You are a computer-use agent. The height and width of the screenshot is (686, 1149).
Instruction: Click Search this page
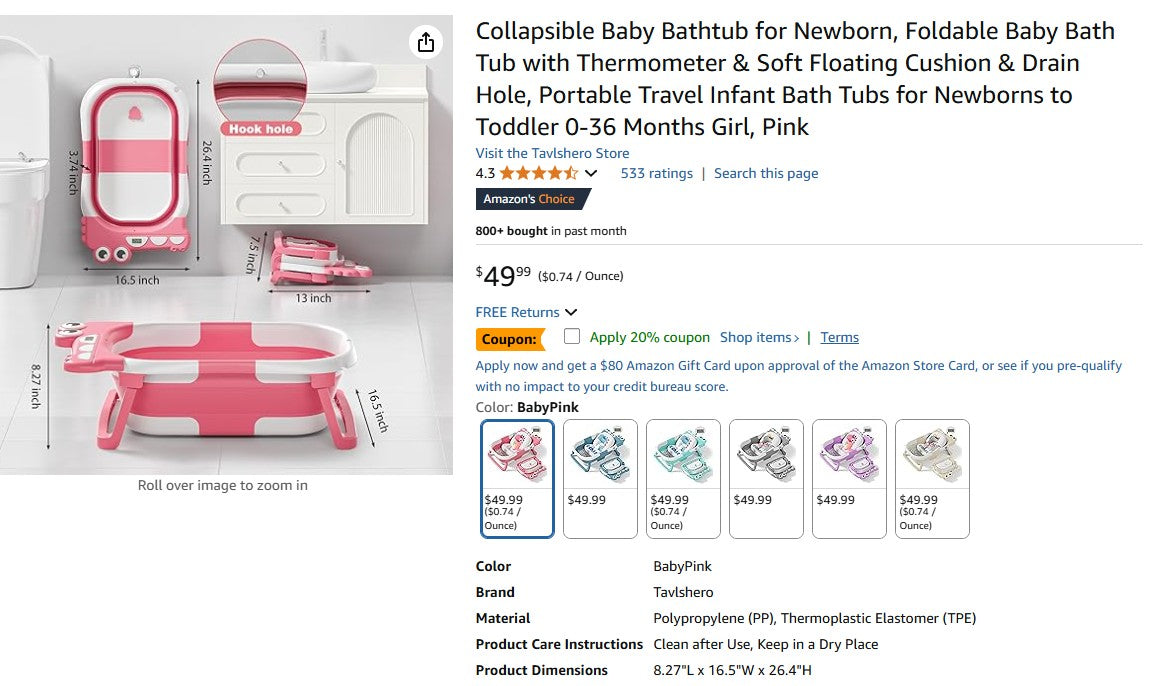(x=766, y=172)
